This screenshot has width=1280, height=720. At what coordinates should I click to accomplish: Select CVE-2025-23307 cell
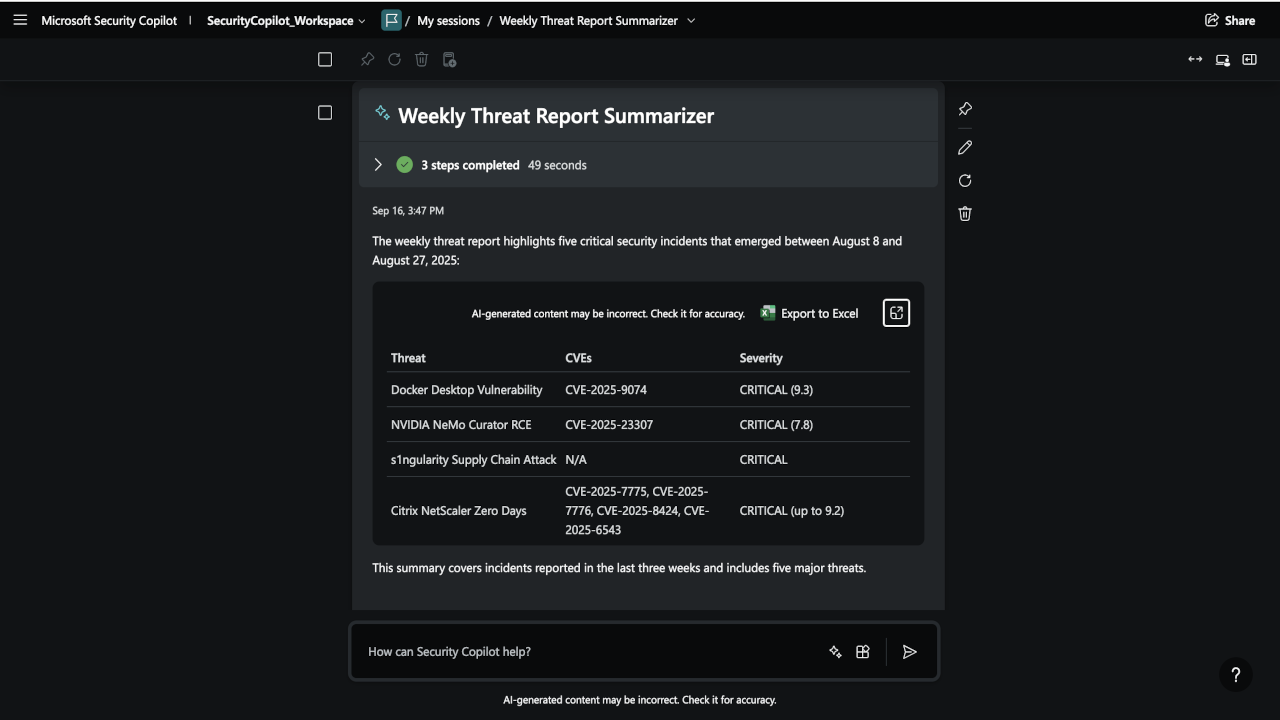(609, 425)
